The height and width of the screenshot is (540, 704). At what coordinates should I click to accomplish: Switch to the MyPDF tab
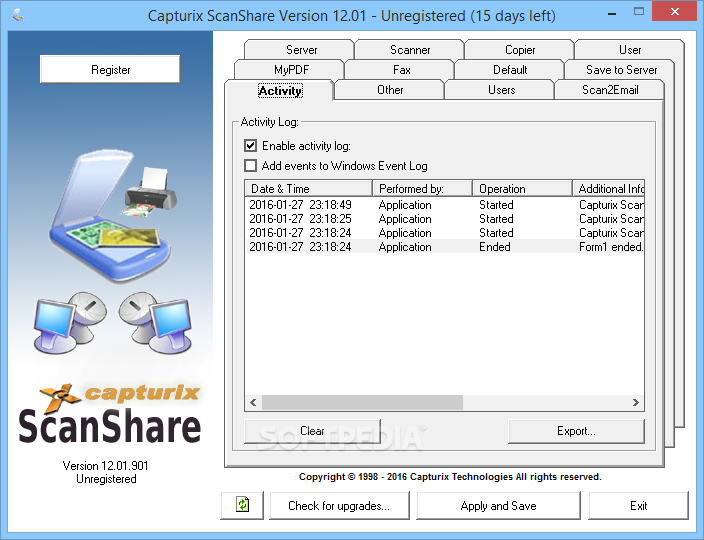point(291,70)
